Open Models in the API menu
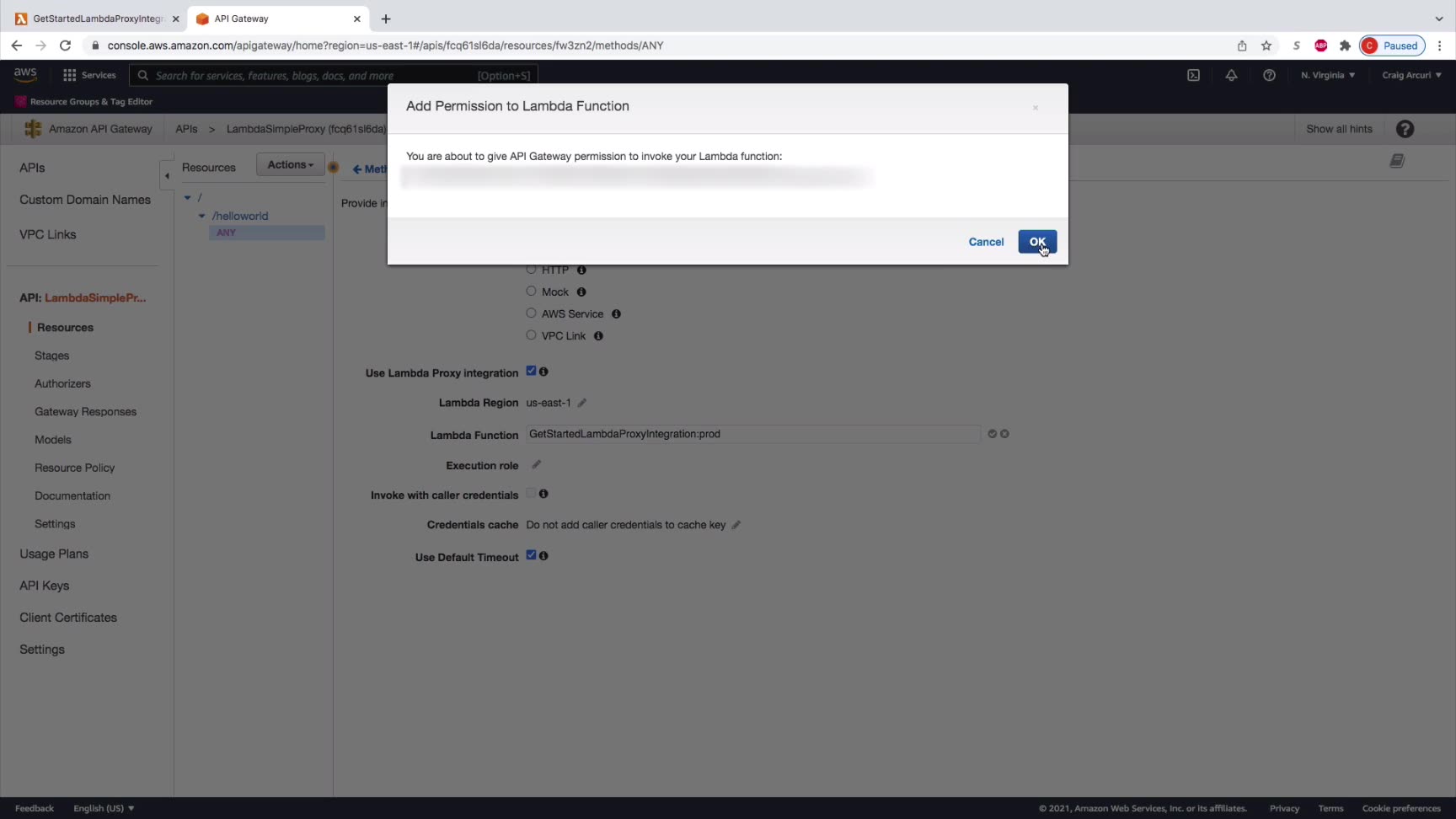Image resolution: width=1456 pixels, height=819 pixels. (53, 440)
